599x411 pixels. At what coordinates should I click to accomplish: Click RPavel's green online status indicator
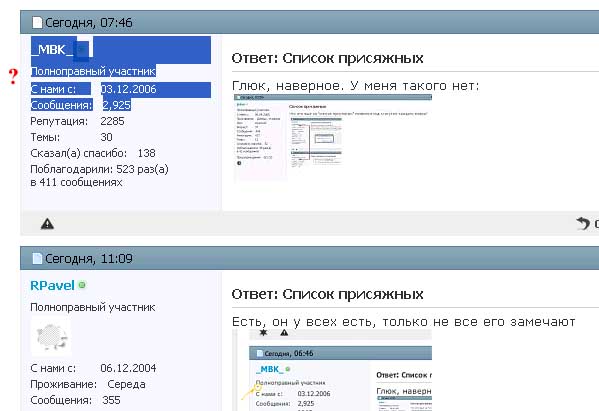pyautogui.click(x=82, y=285)
